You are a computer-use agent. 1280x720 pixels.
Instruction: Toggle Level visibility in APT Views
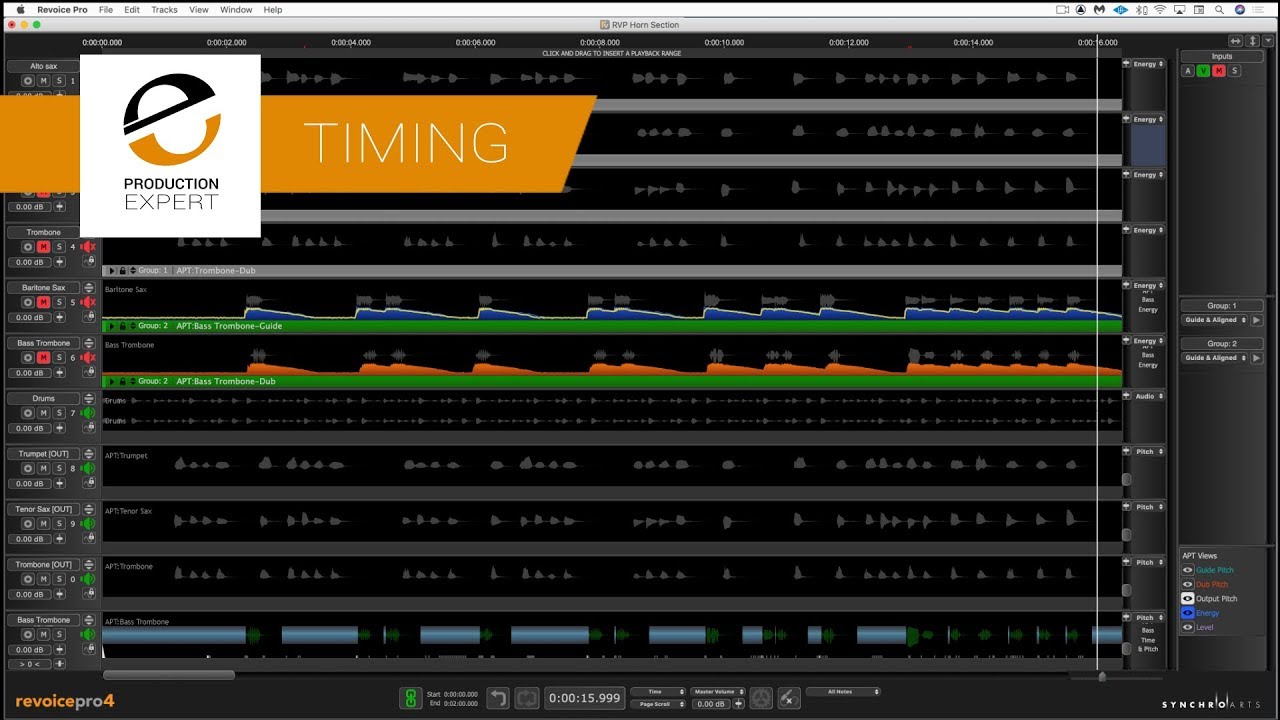(x=1188, y=627)
